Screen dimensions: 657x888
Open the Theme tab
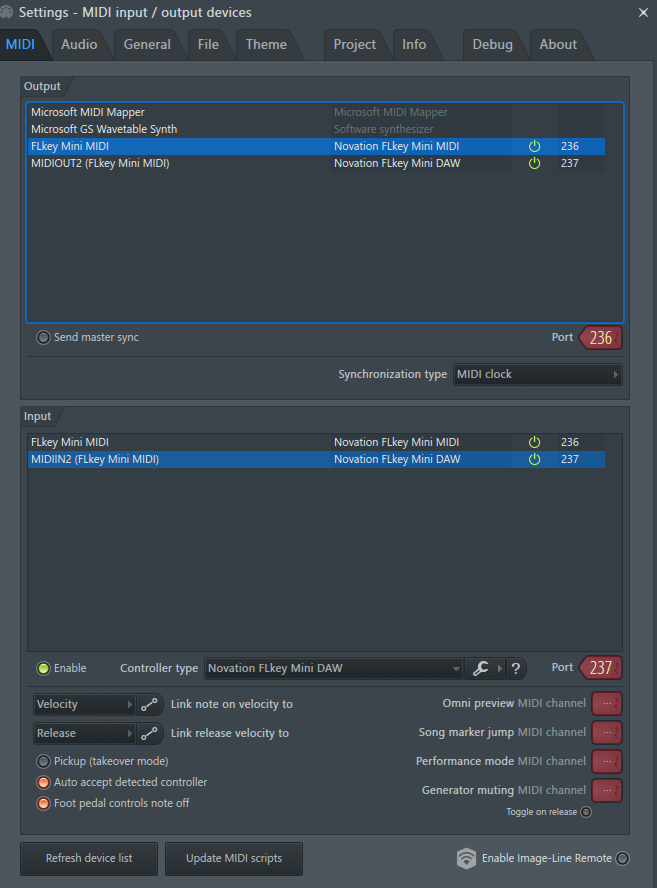click(x=266, y=44)
